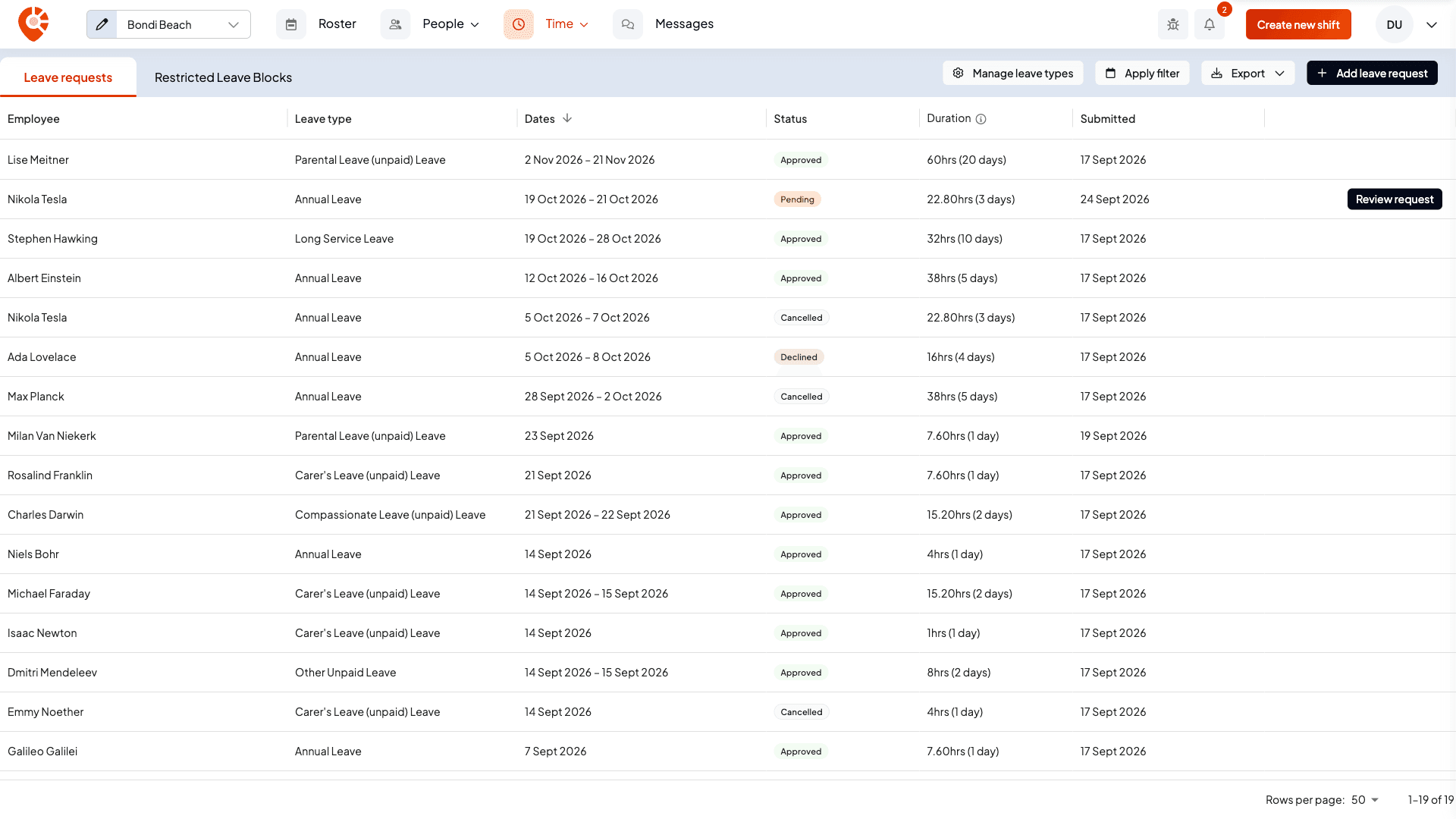Click the Employee column header
This screenshot has width=1456, height=819.
[x=33, y=119]
